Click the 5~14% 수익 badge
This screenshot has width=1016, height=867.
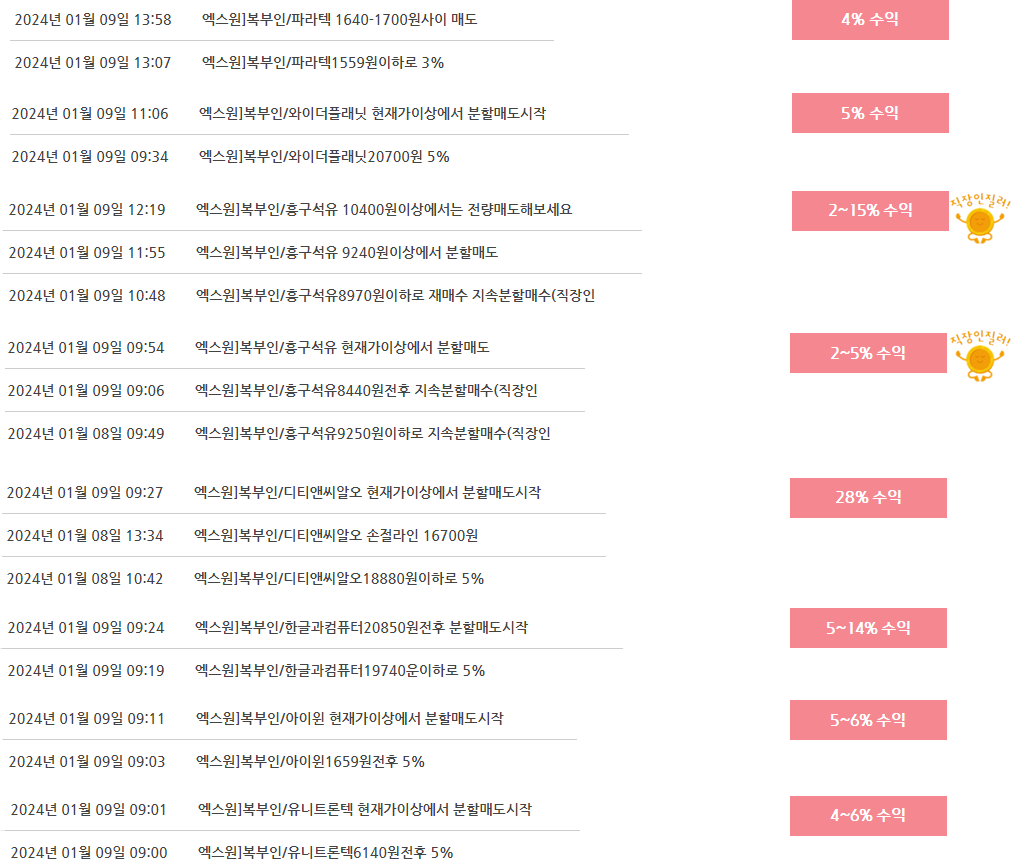(868, 628)
